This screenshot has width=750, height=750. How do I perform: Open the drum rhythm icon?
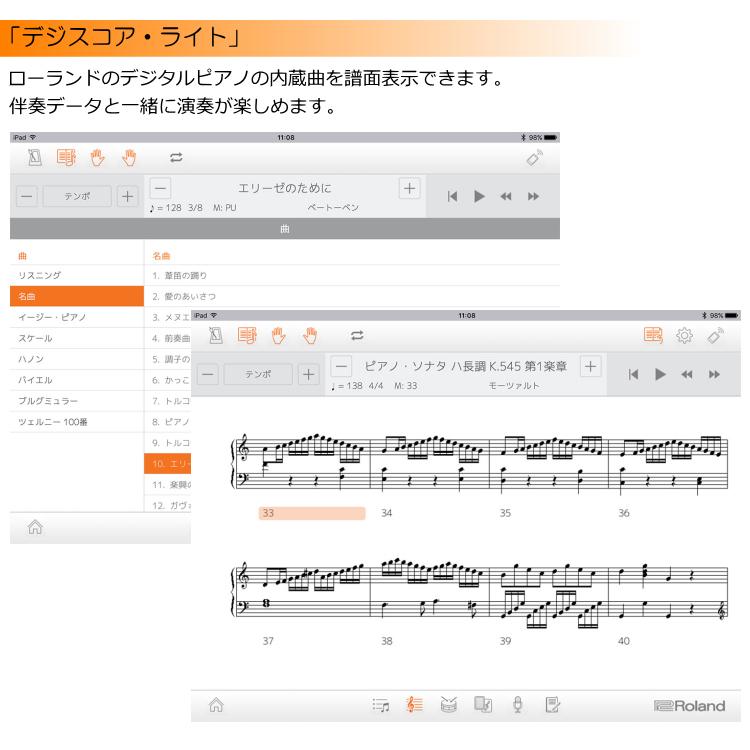449,705
